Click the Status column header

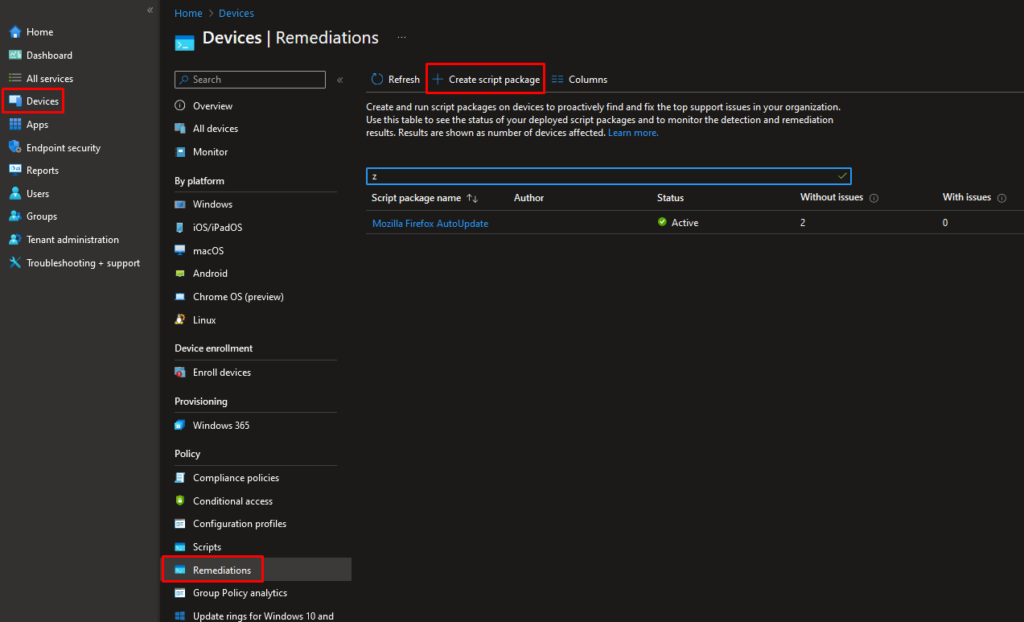[x=670, y=198]
